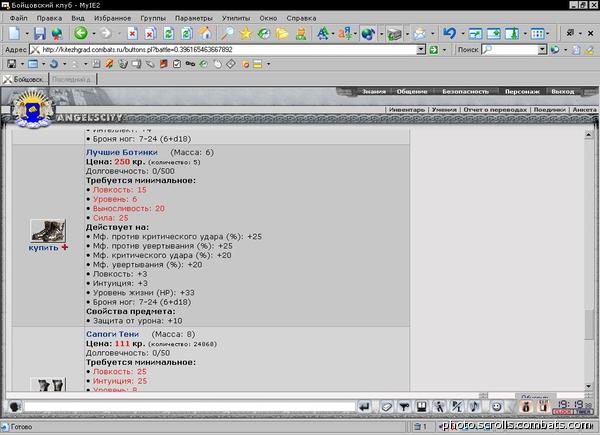This screenshot has height=435, width=600.
Task: Click the Выход navigation button
Action: 562,91
